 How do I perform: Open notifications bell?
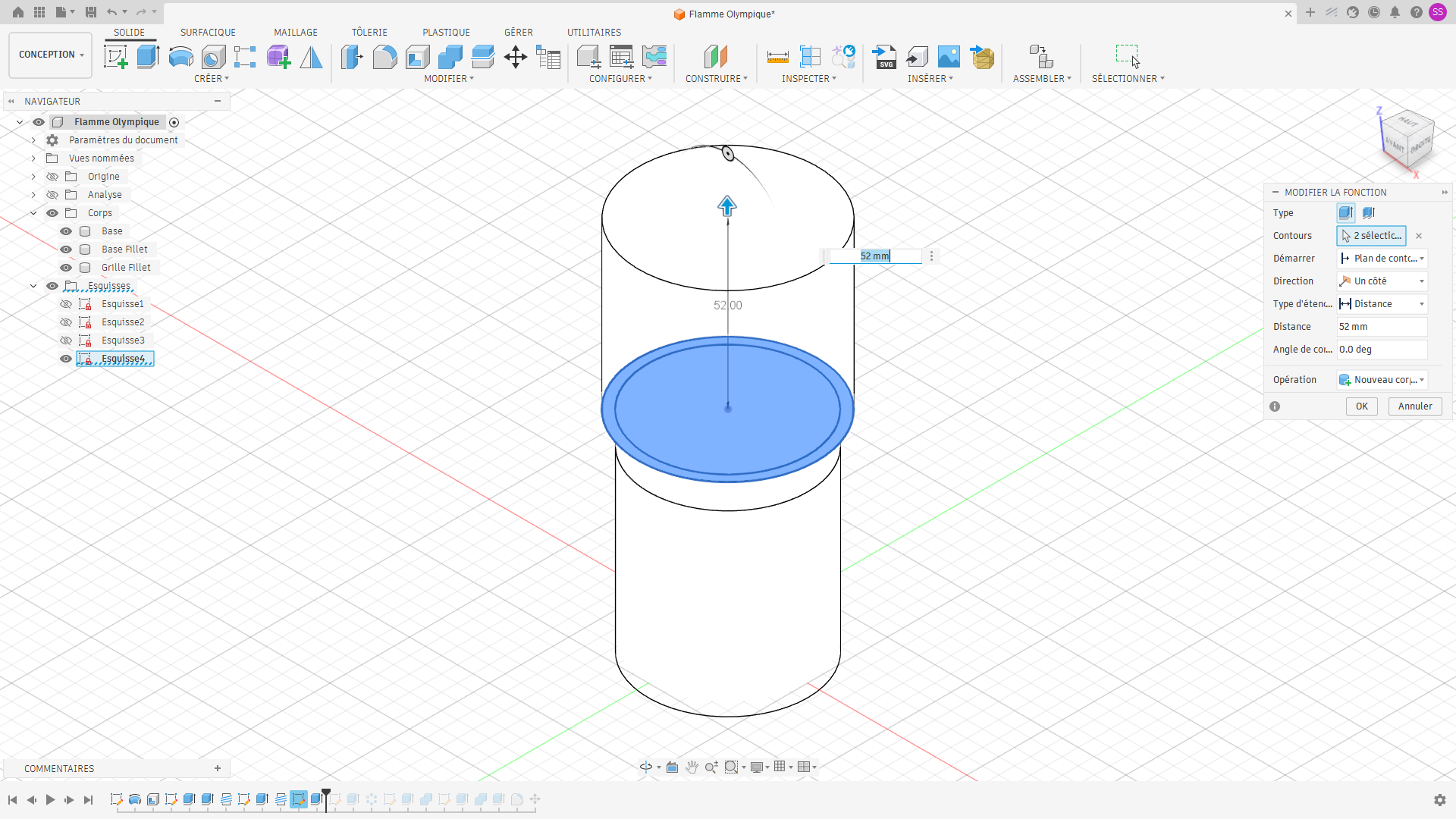(1395, 12)
